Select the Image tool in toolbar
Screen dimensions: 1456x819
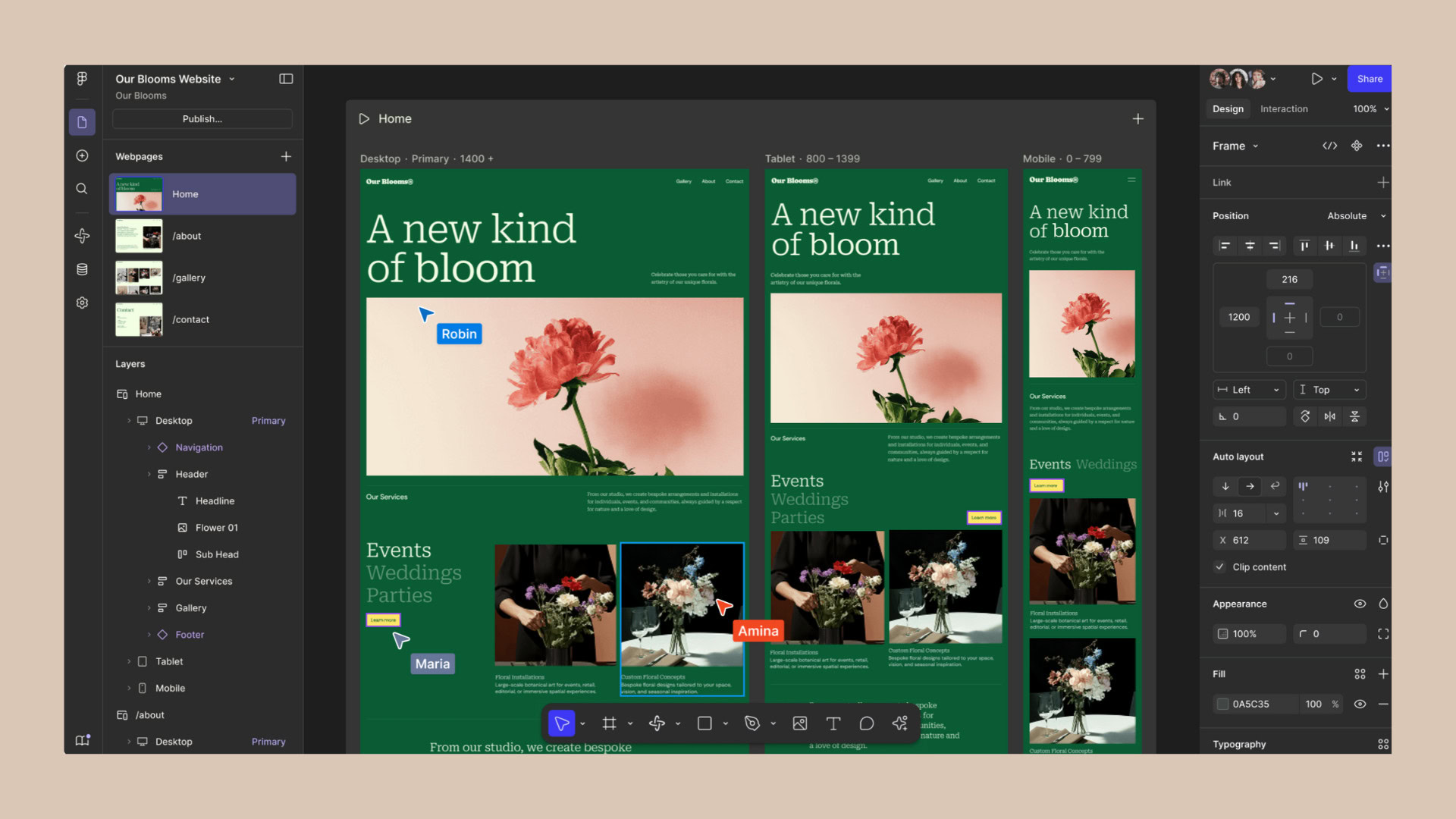799,723
